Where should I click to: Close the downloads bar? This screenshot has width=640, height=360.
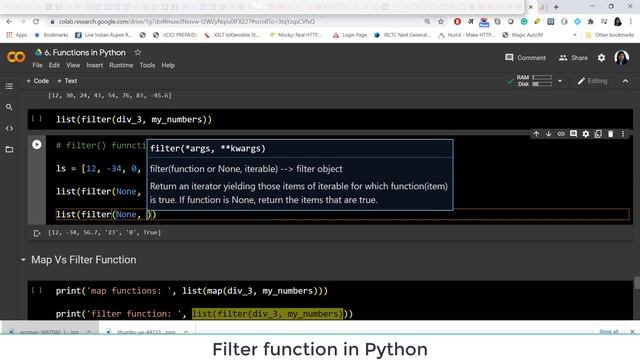[632, 331]
